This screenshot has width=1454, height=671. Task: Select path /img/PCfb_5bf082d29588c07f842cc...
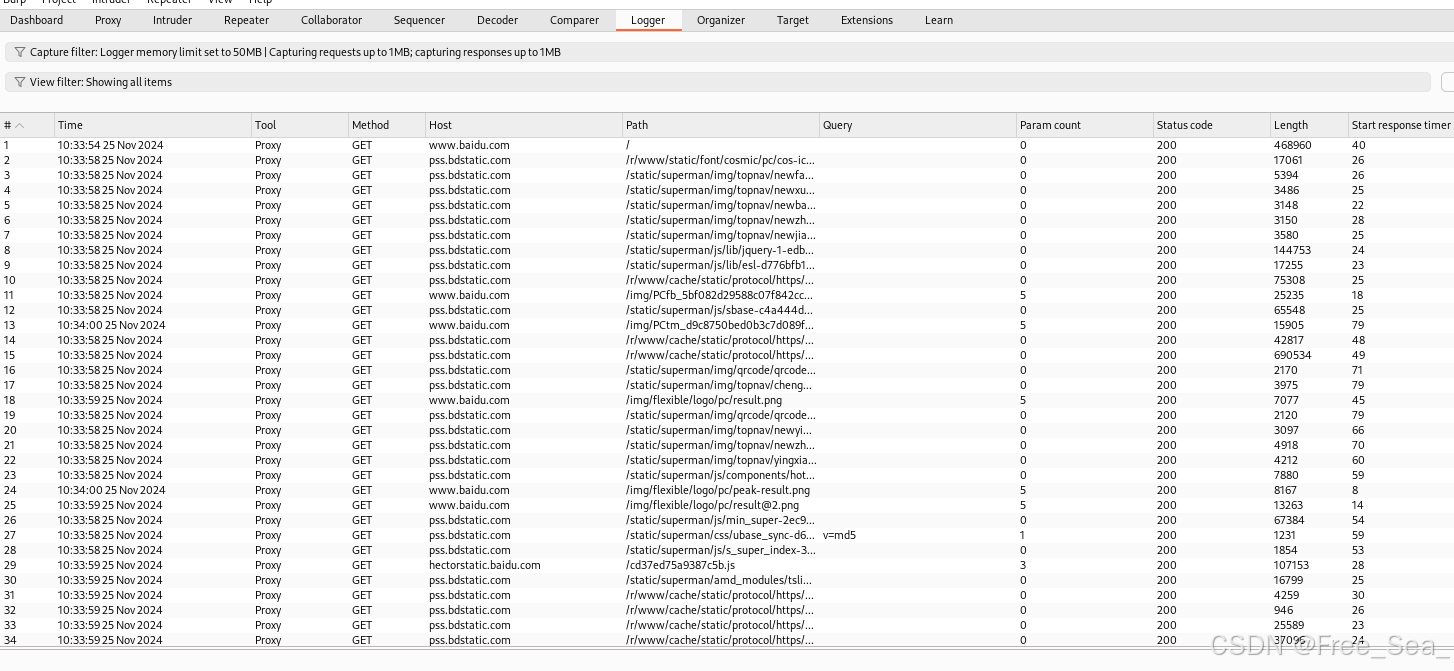[x=719, y=295]
